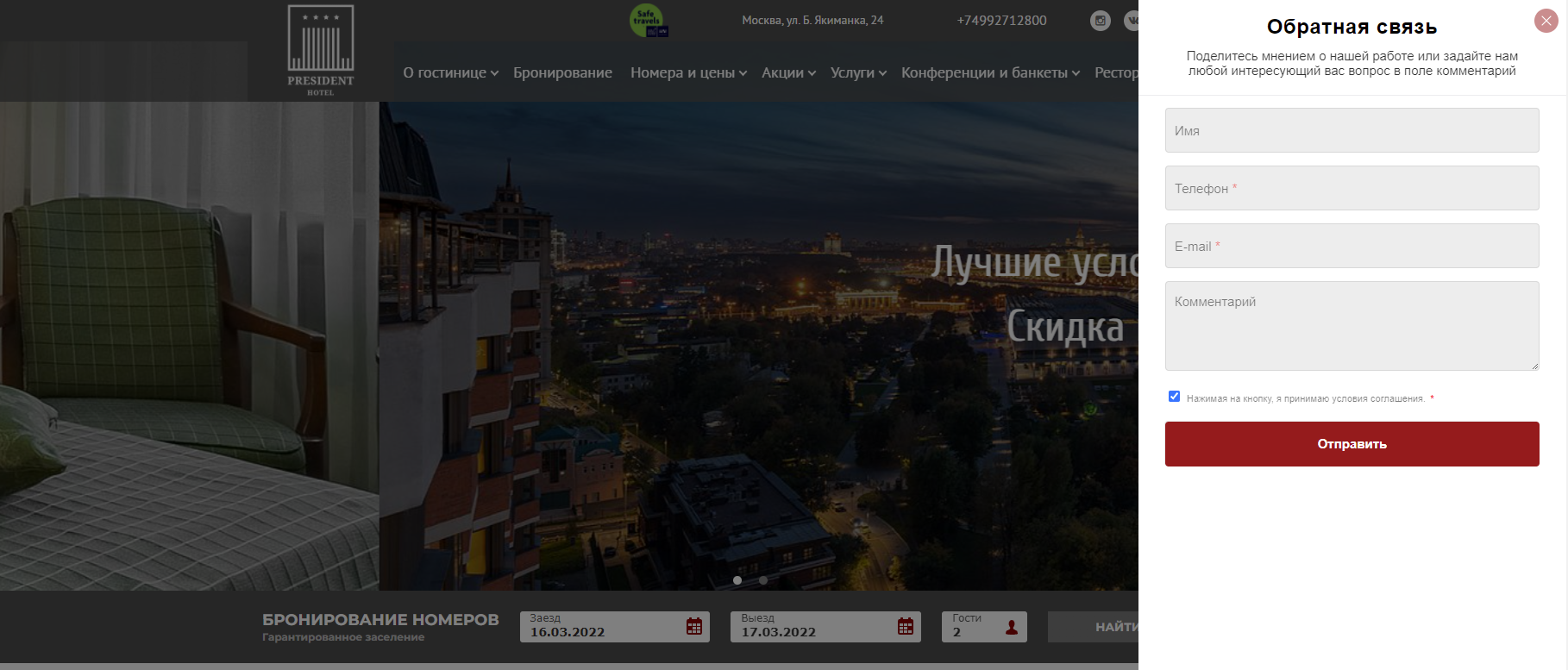Open the Бронирование menu item
The height and width of the screenshot is (670, 1568).
(562, 73)
